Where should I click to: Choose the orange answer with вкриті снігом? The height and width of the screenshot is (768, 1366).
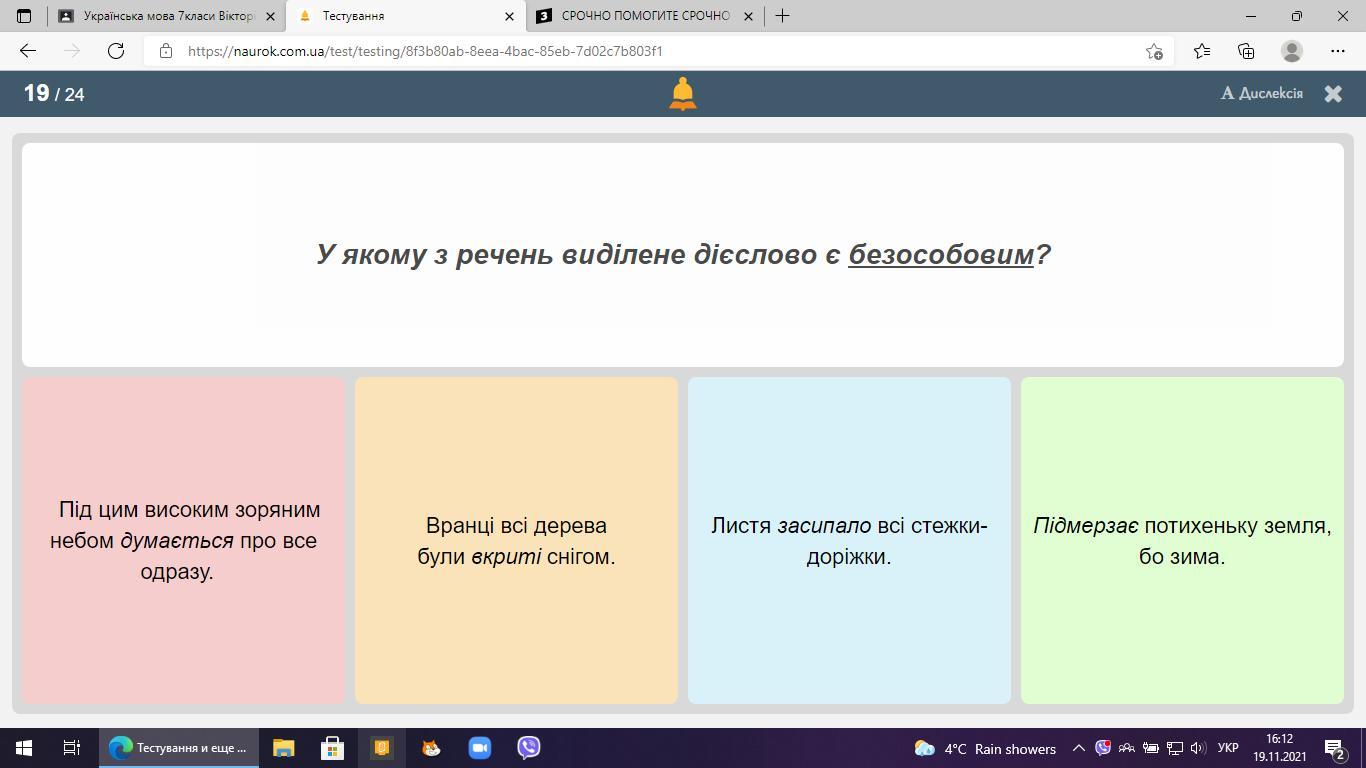coord(516,540)
